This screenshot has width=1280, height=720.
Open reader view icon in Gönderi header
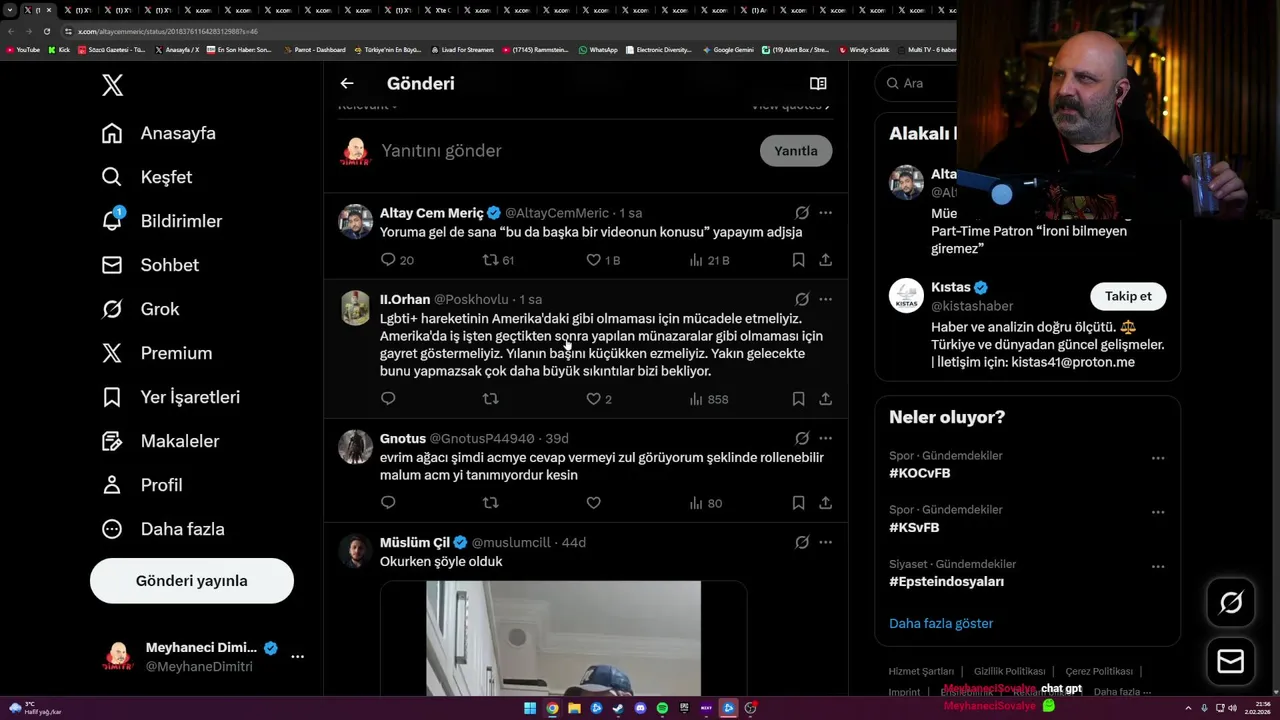point(818,84)
